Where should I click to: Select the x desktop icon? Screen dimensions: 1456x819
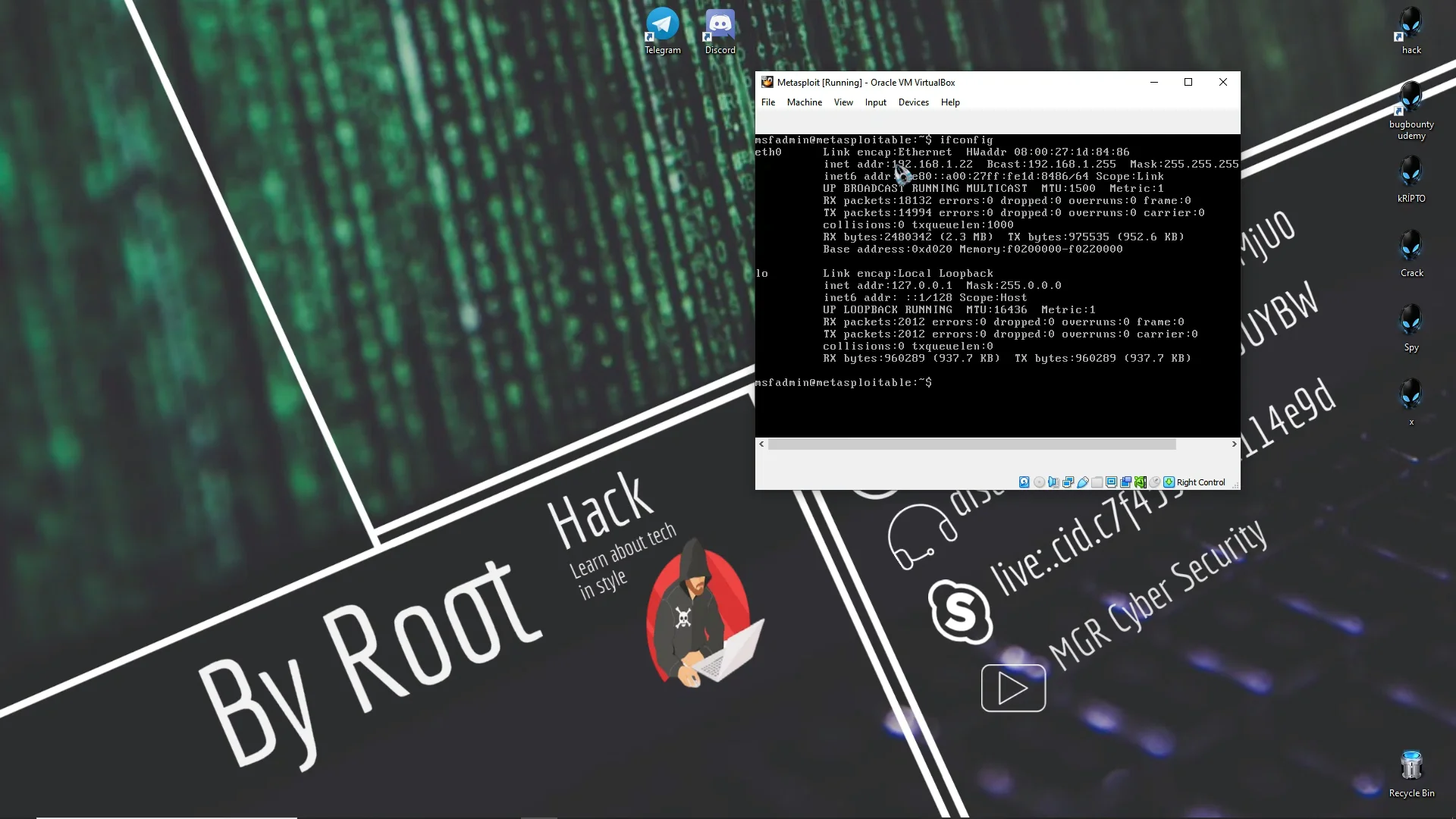click(x=1411, y=403)
